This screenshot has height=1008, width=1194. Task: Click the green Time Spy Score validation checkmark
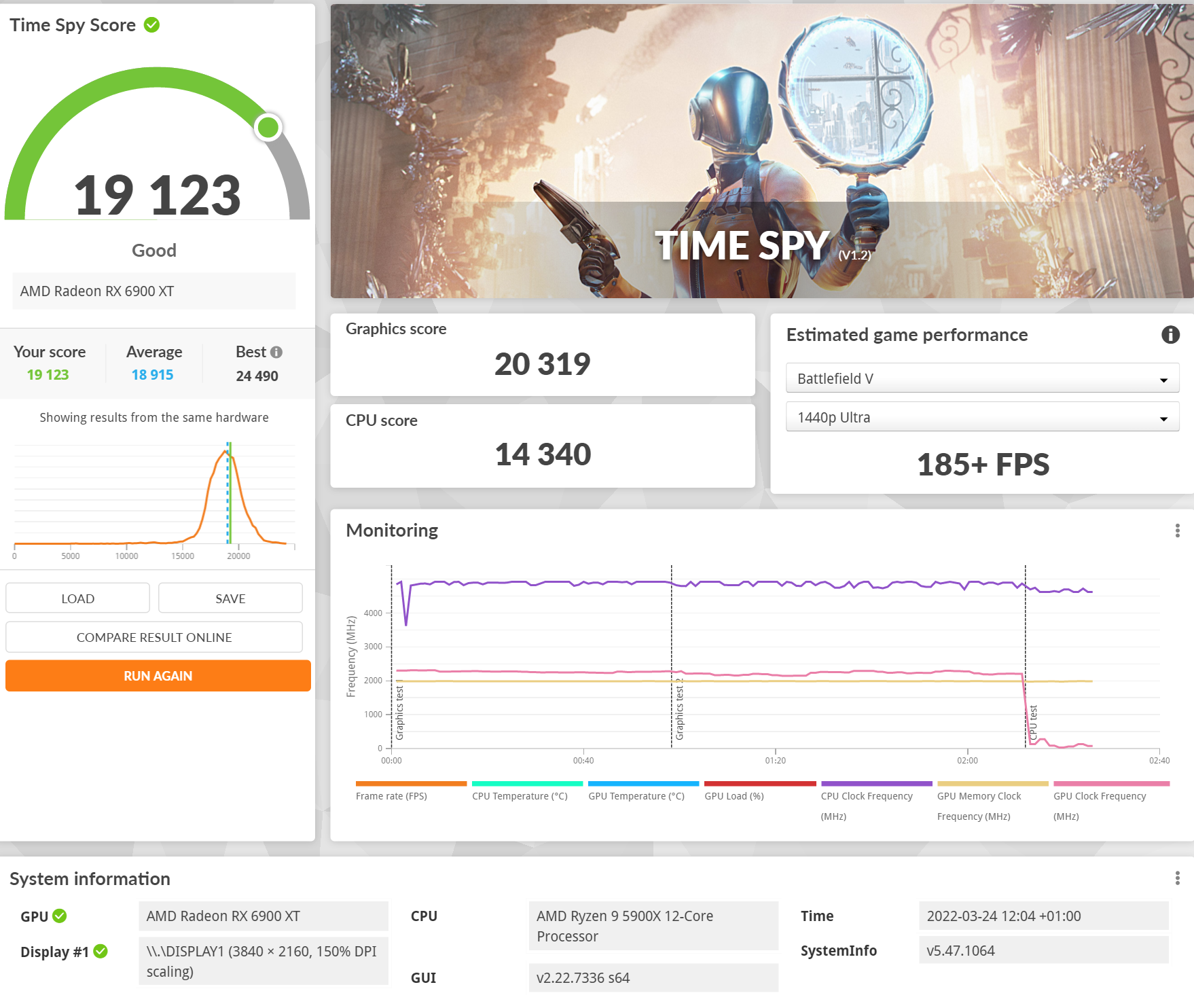pyautogui.click(x=152, y=25)
